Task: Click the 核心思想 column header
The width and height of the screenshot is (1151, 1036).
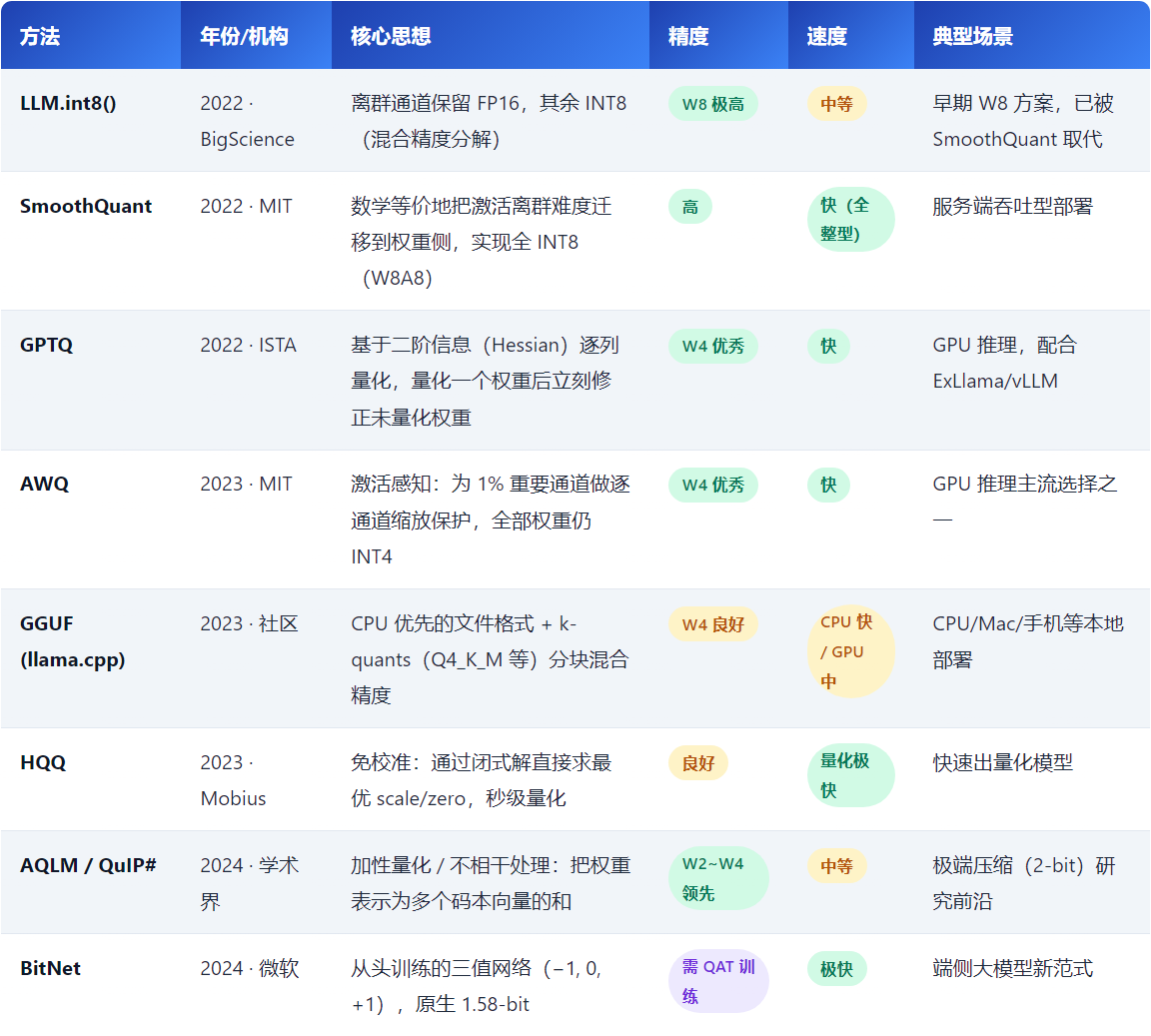Action: point(491,35)
